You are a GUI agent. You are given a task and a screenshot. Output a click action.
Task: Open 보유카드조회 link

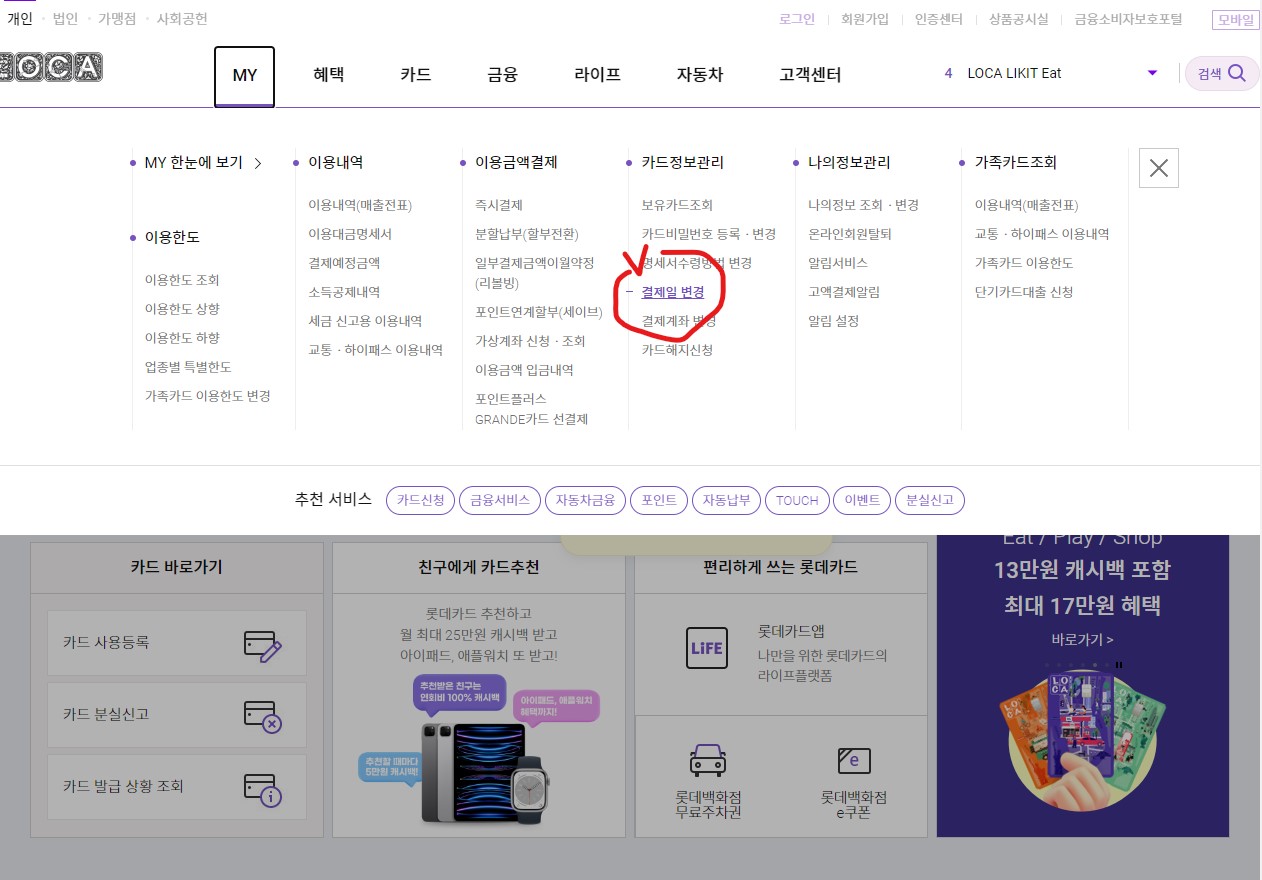tap(677, 205)
